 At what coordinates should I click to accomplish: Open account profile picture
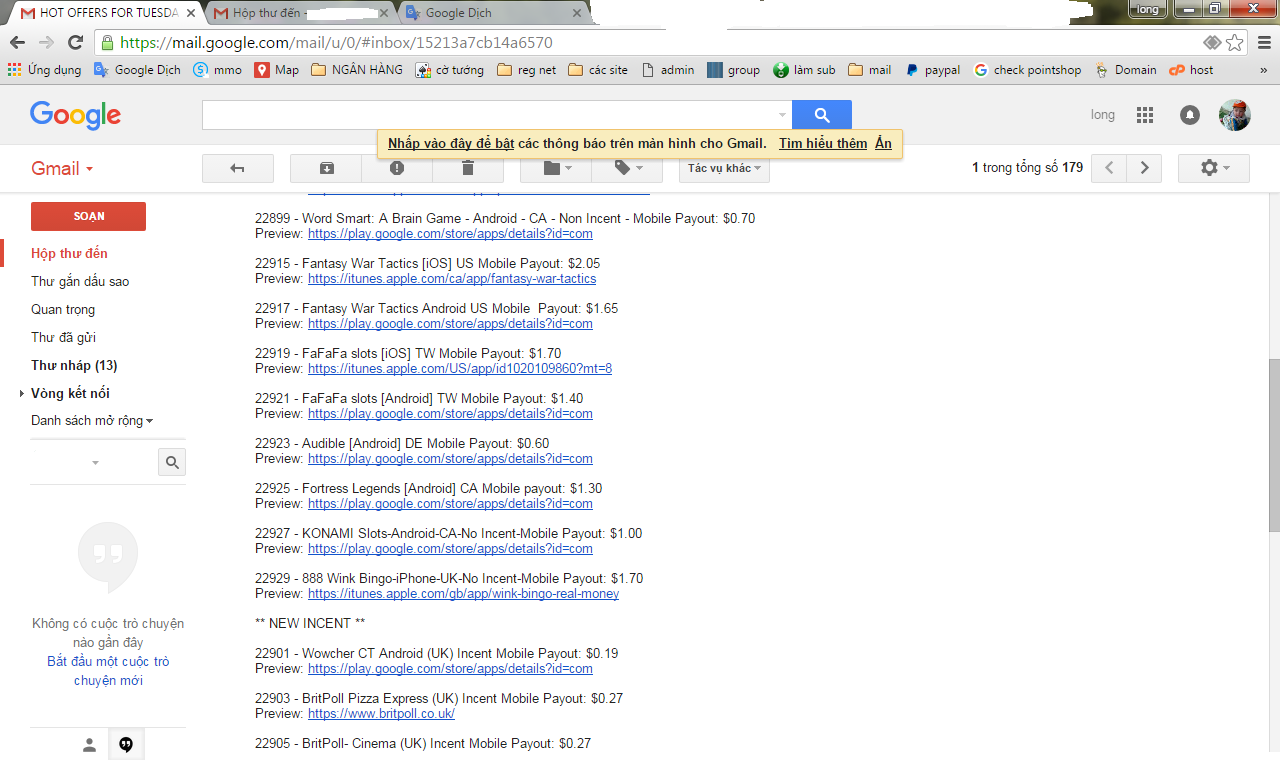point(1235,115)
